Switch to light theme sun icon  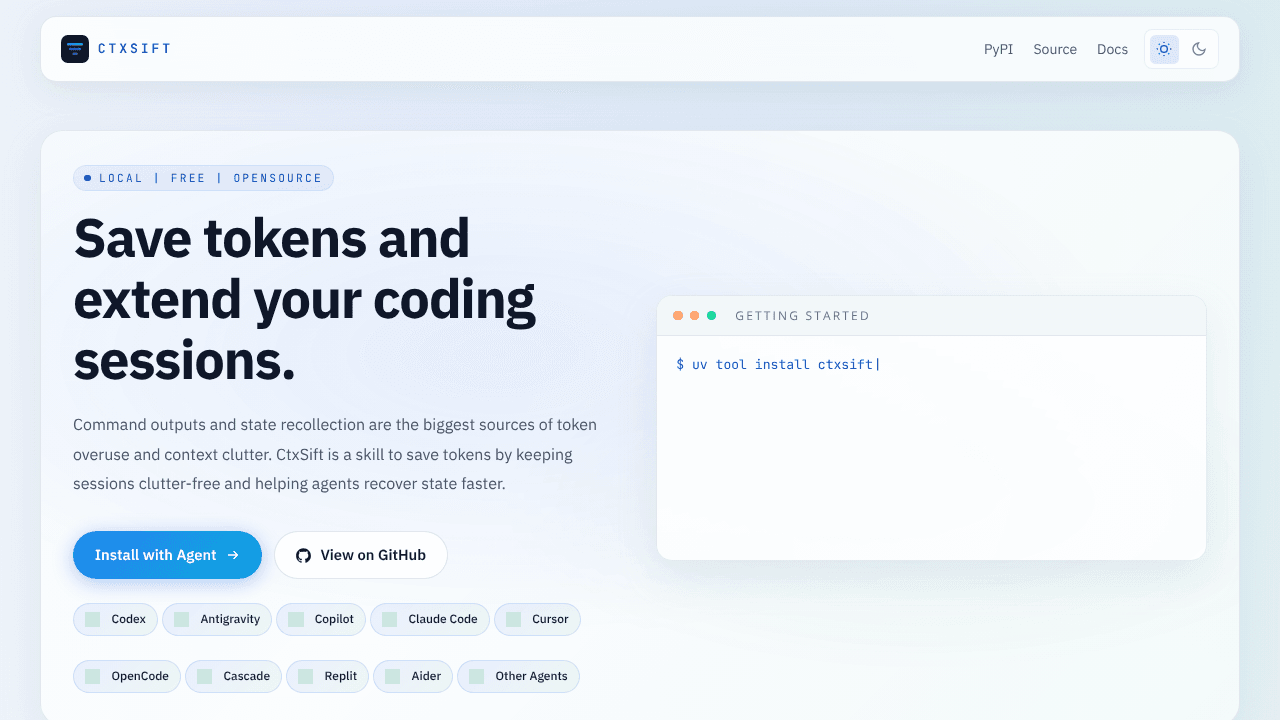point(1164,49)
